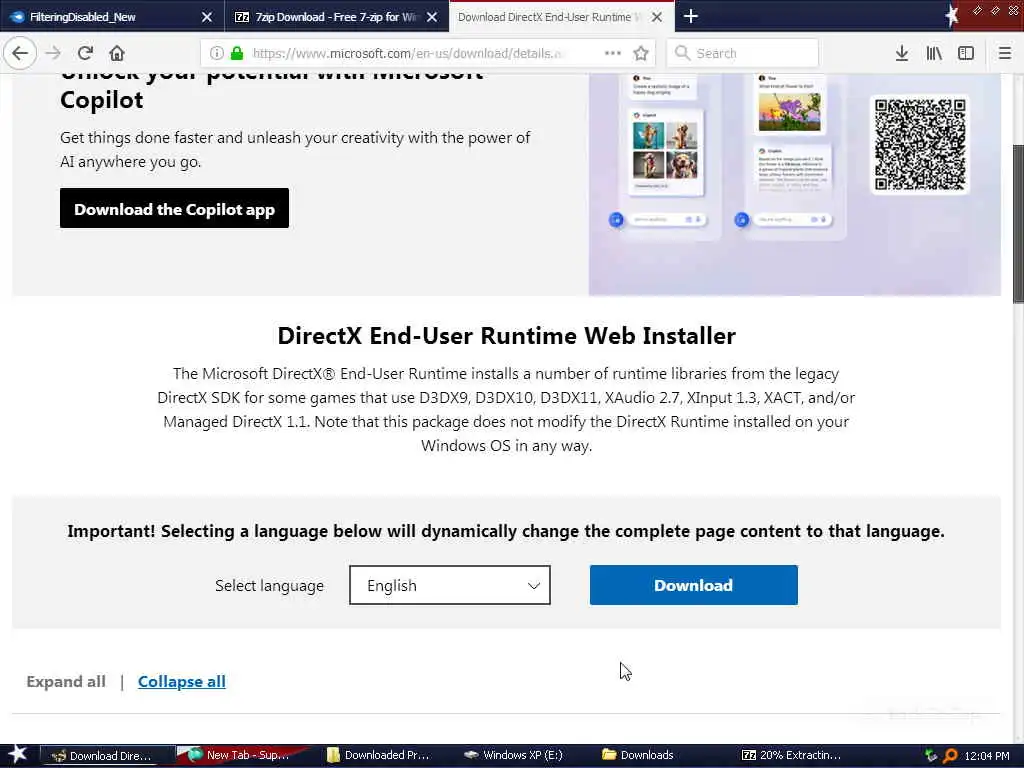
Task: Click the vertical page scrollbar thumb
Action: [1018, 223]
